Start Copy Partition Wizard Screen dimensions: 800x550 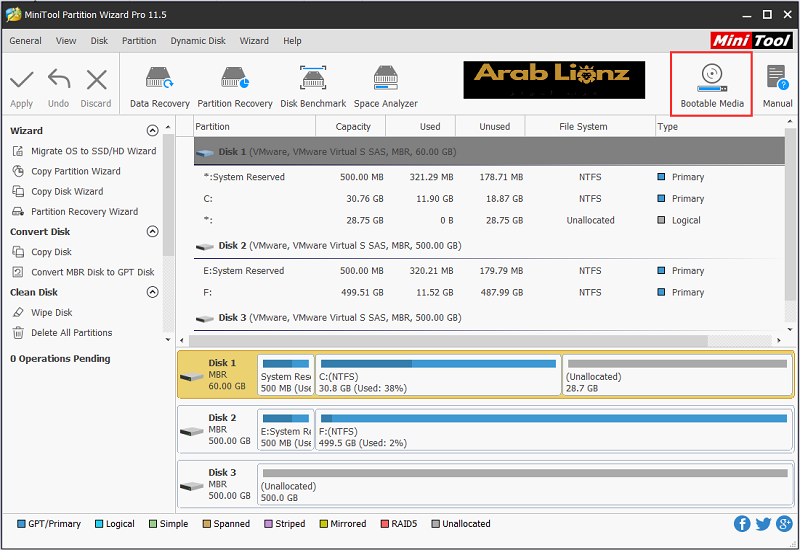point(76,171)
